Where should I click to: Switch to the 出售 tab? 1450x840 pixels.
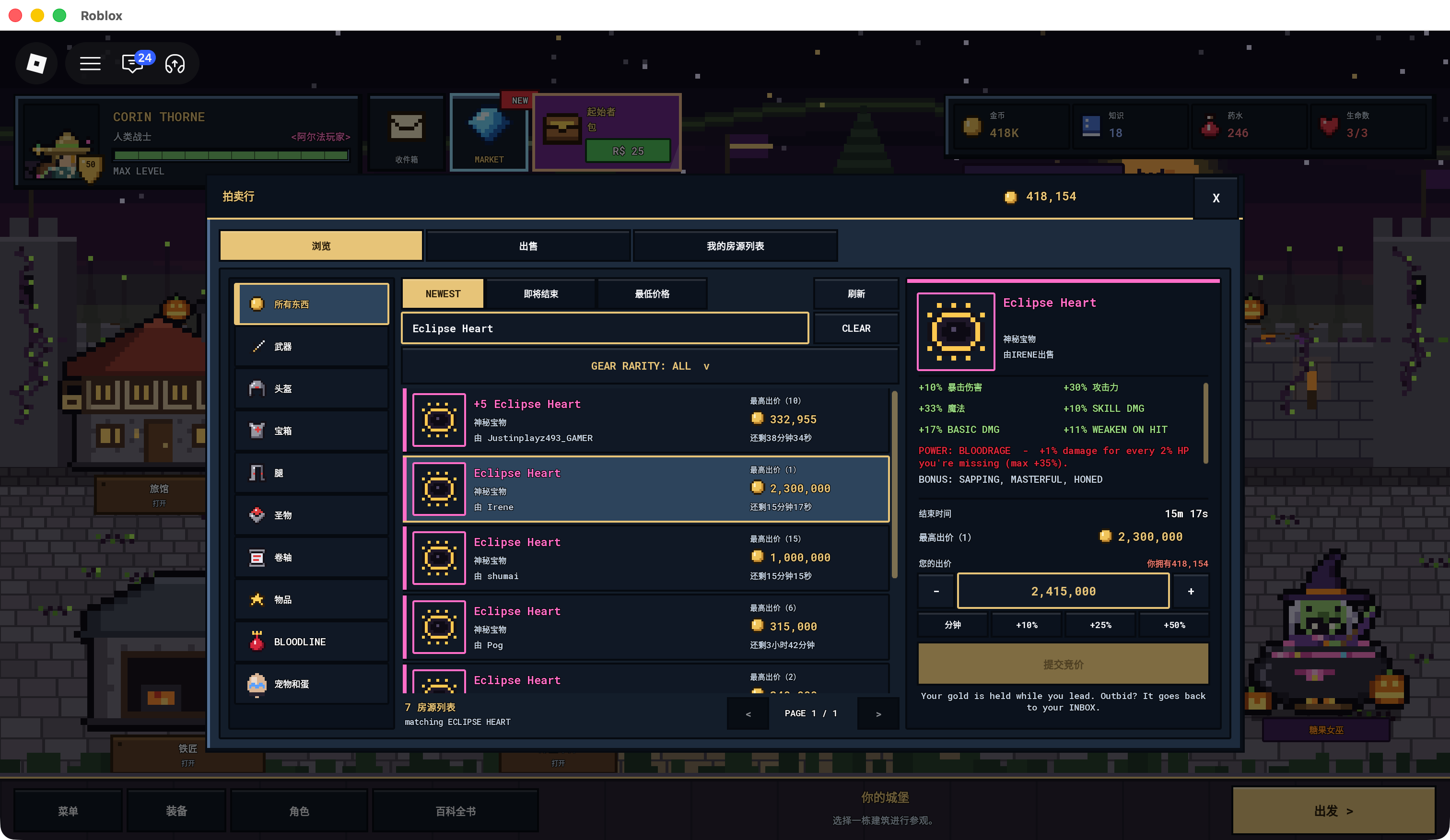(x=528, y=246)
